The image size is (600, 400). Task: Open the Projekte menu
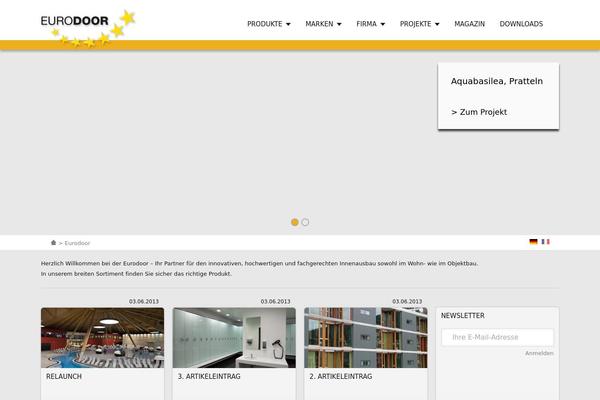click(416, 24)
